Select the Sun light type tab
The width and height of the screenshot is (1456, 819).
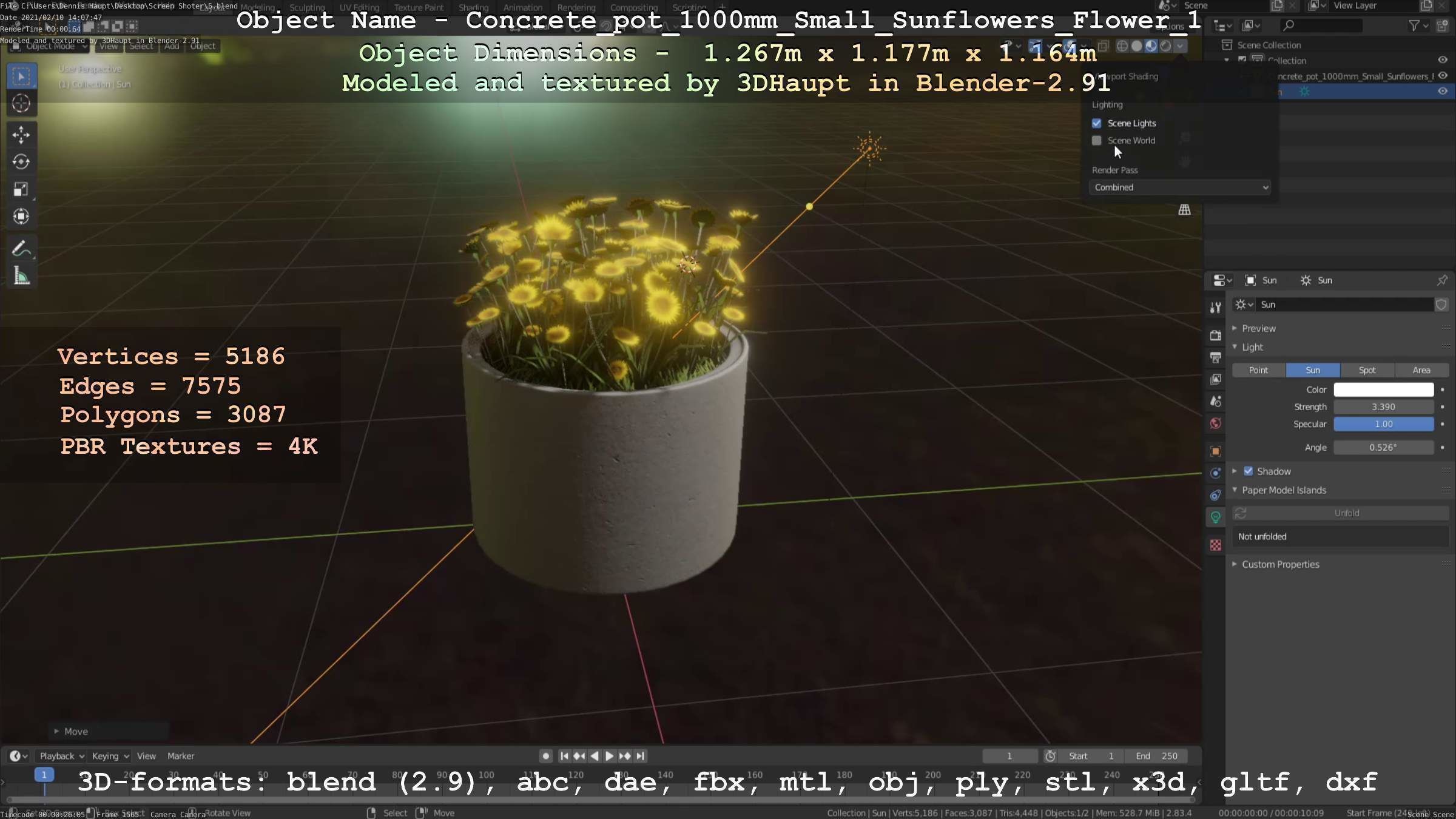[1313, 370]
